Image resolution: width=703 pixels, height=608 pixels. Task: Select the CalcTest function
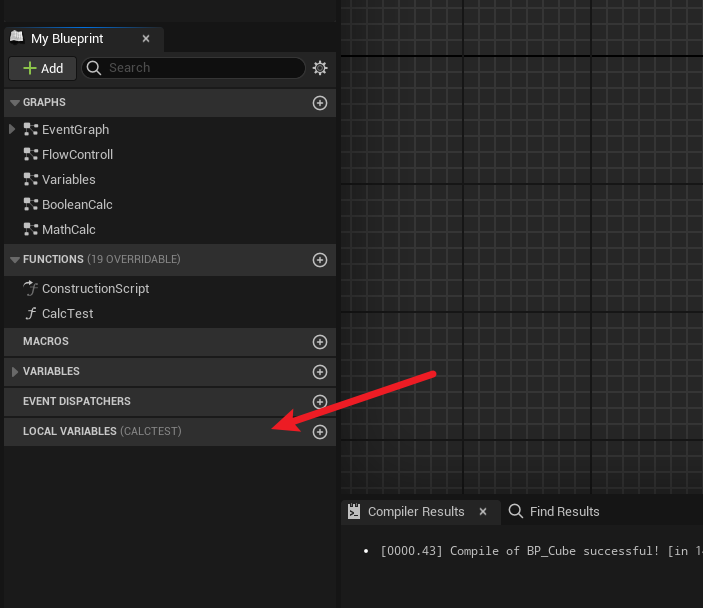coord(67,313)
